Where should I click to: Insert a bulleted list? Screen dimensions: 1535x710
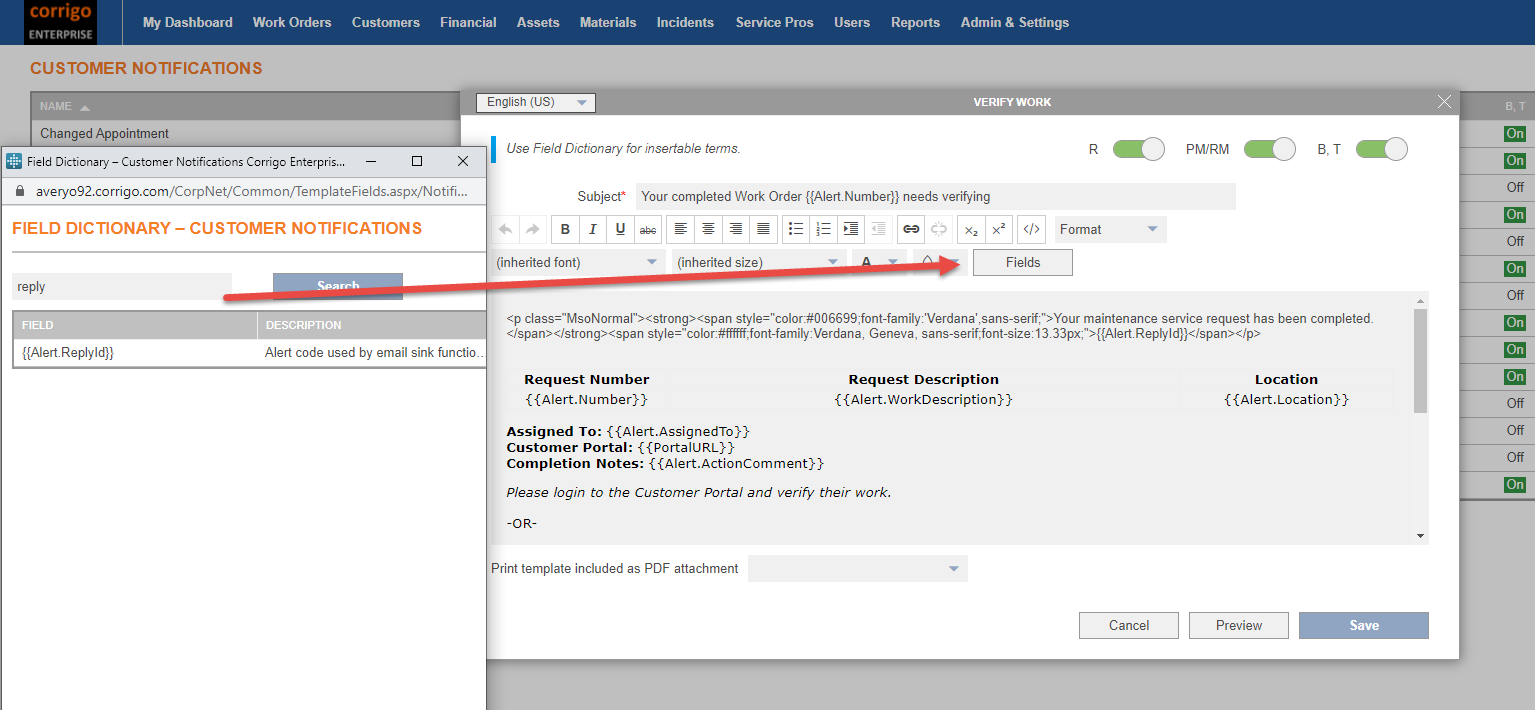pyautogui.click(x=795, y=229)
